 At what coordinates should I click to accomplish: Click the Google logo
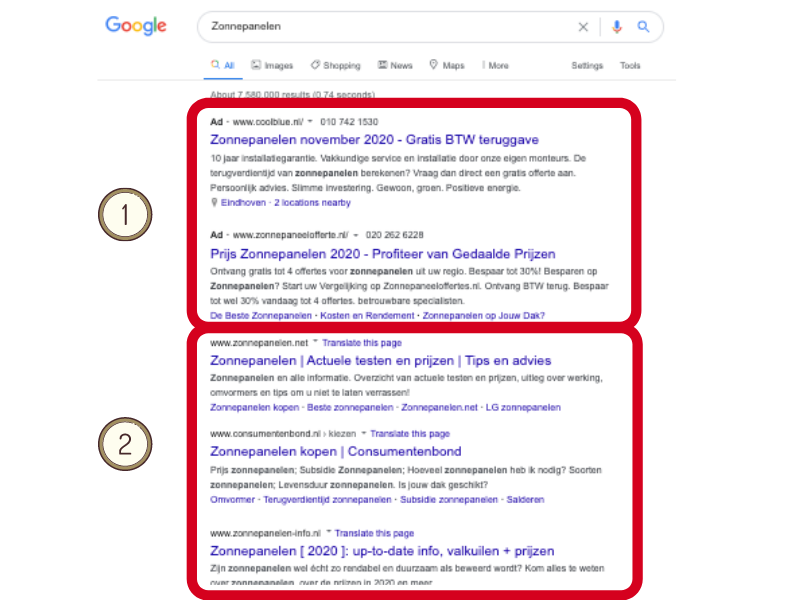click(136, 25)
